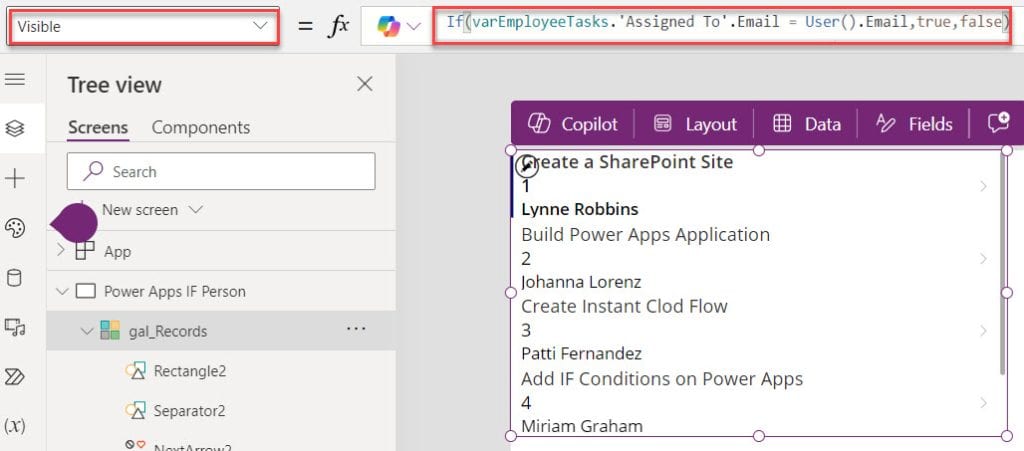Click arrow beside Add IF Conditions item
Viewport: 1024px width, 451px height.
coord(983,403)
